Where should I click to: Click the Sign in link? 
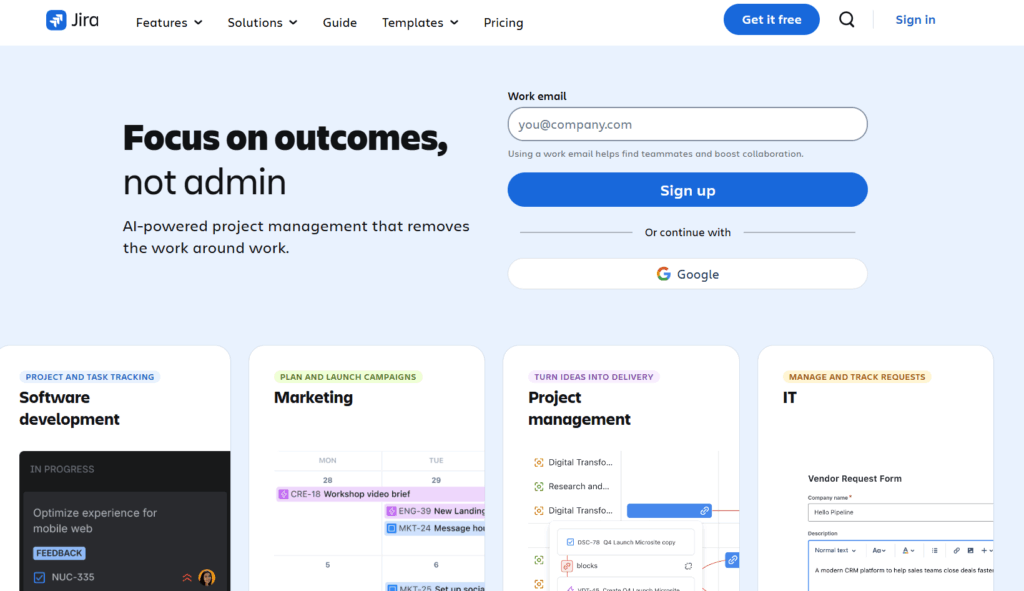[915, 20]
